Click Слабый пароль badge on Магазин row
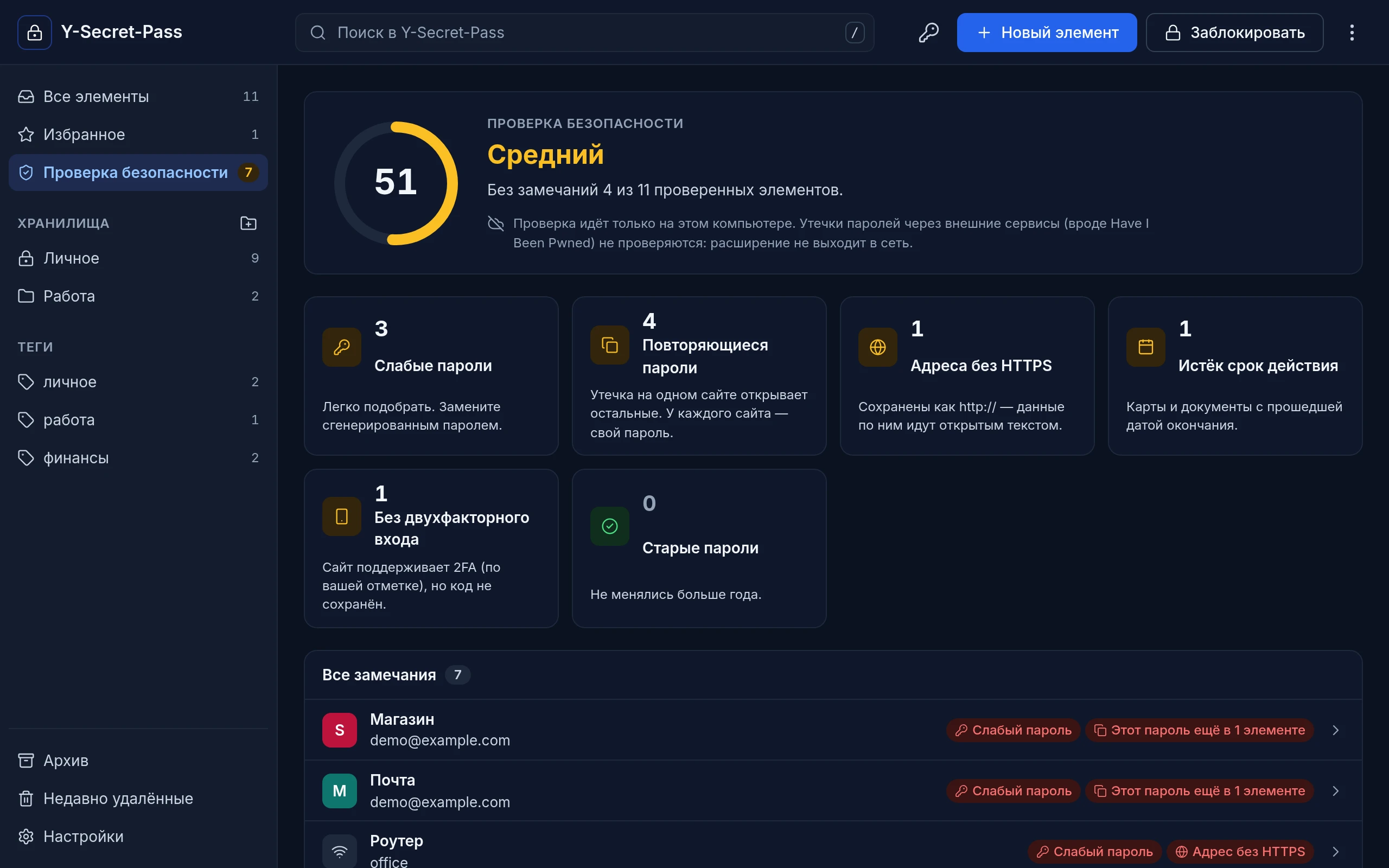This screenshot has width=1389, height=868. point(1013,730)
